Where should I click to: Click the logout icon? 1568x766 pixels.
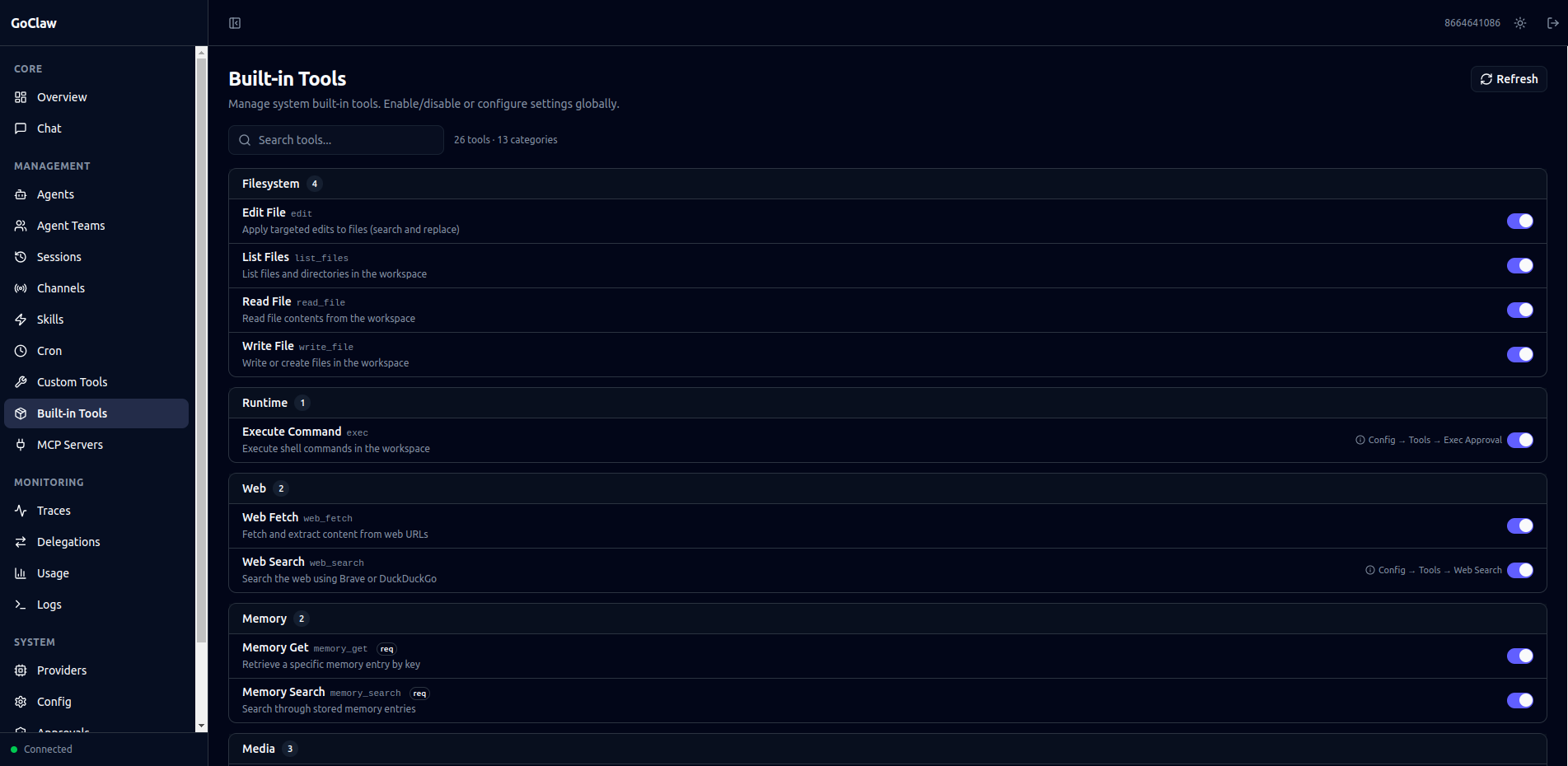point(1552,23)
